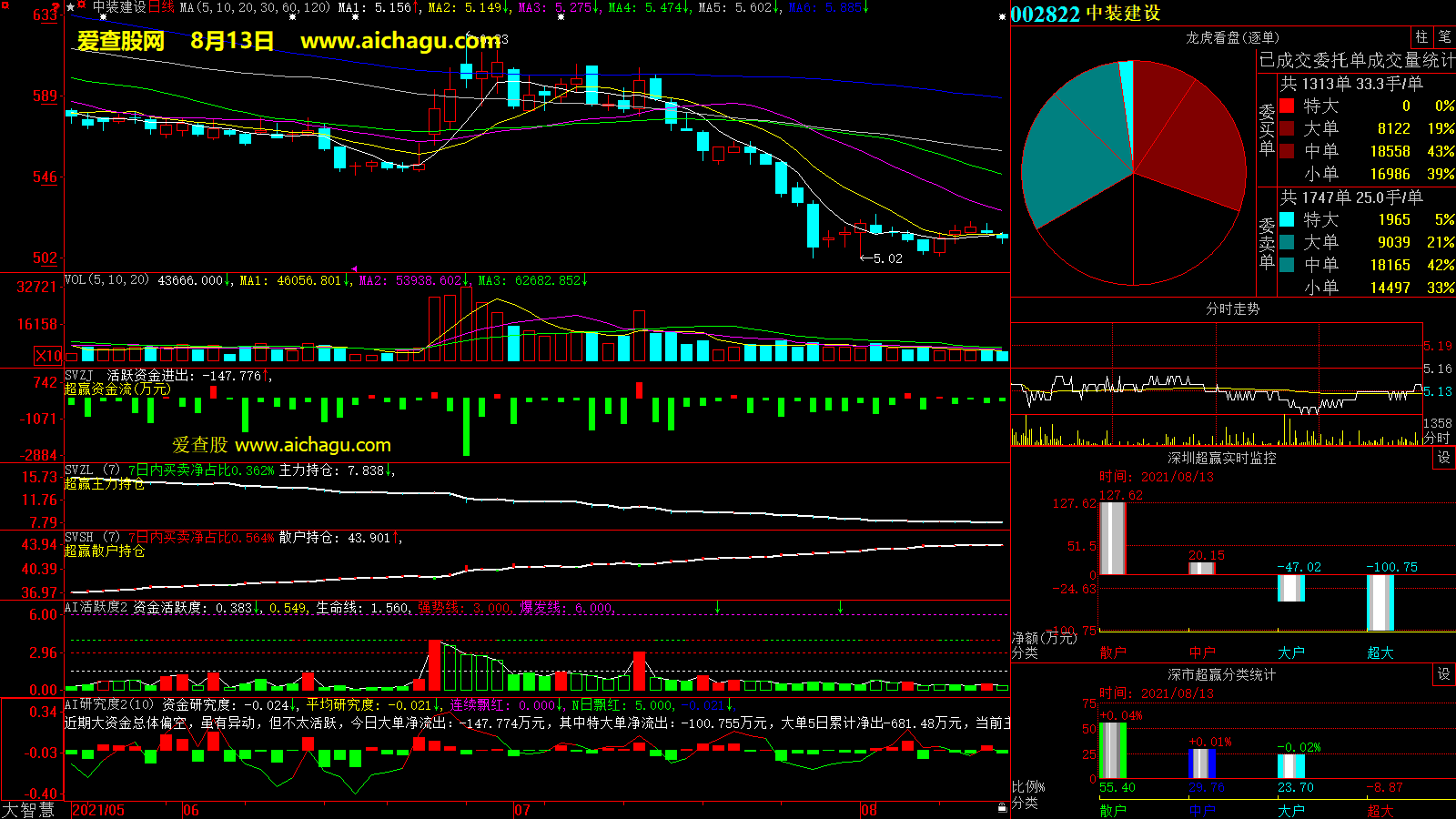Open 设 settings for 深市超赢分类统计
Image resolution: width=1456 pixels, height=819 pixels.
coord(1444,674)
